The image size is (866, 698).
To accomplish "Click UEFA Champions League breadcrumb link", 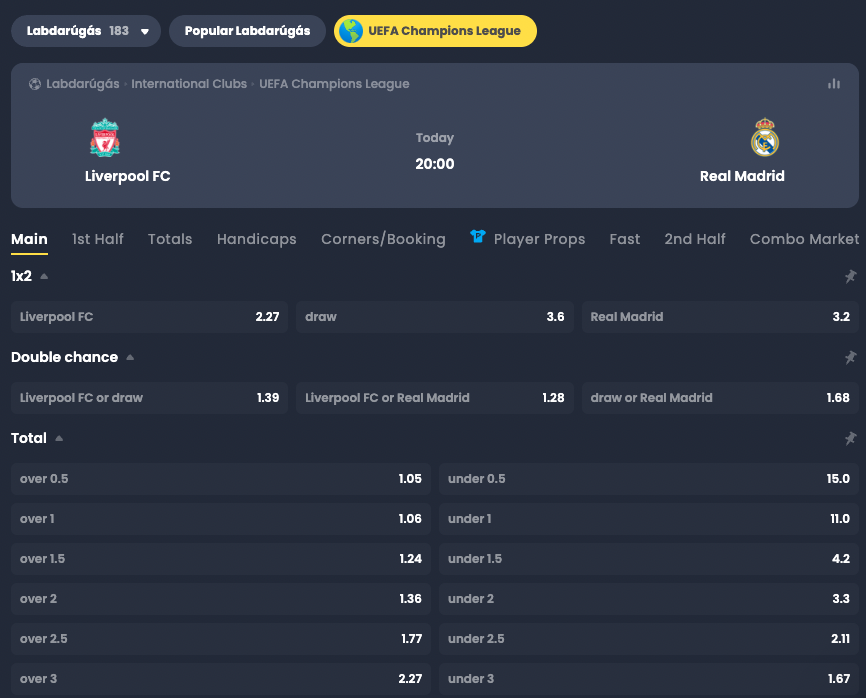I will point(334,84).
